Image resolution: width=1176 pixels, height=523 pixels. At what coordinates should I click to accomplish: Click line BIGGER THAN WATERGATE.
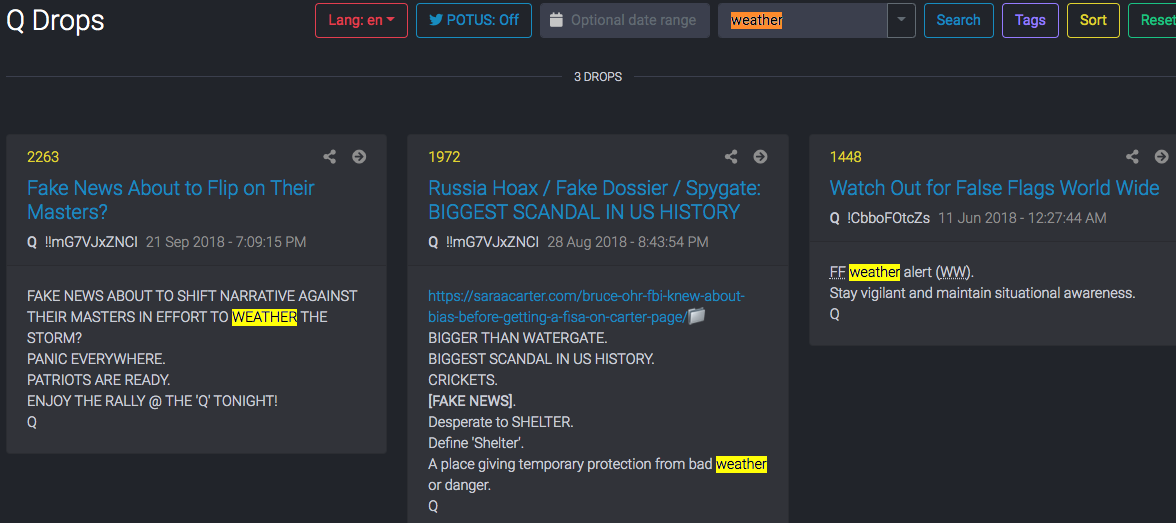518,338
